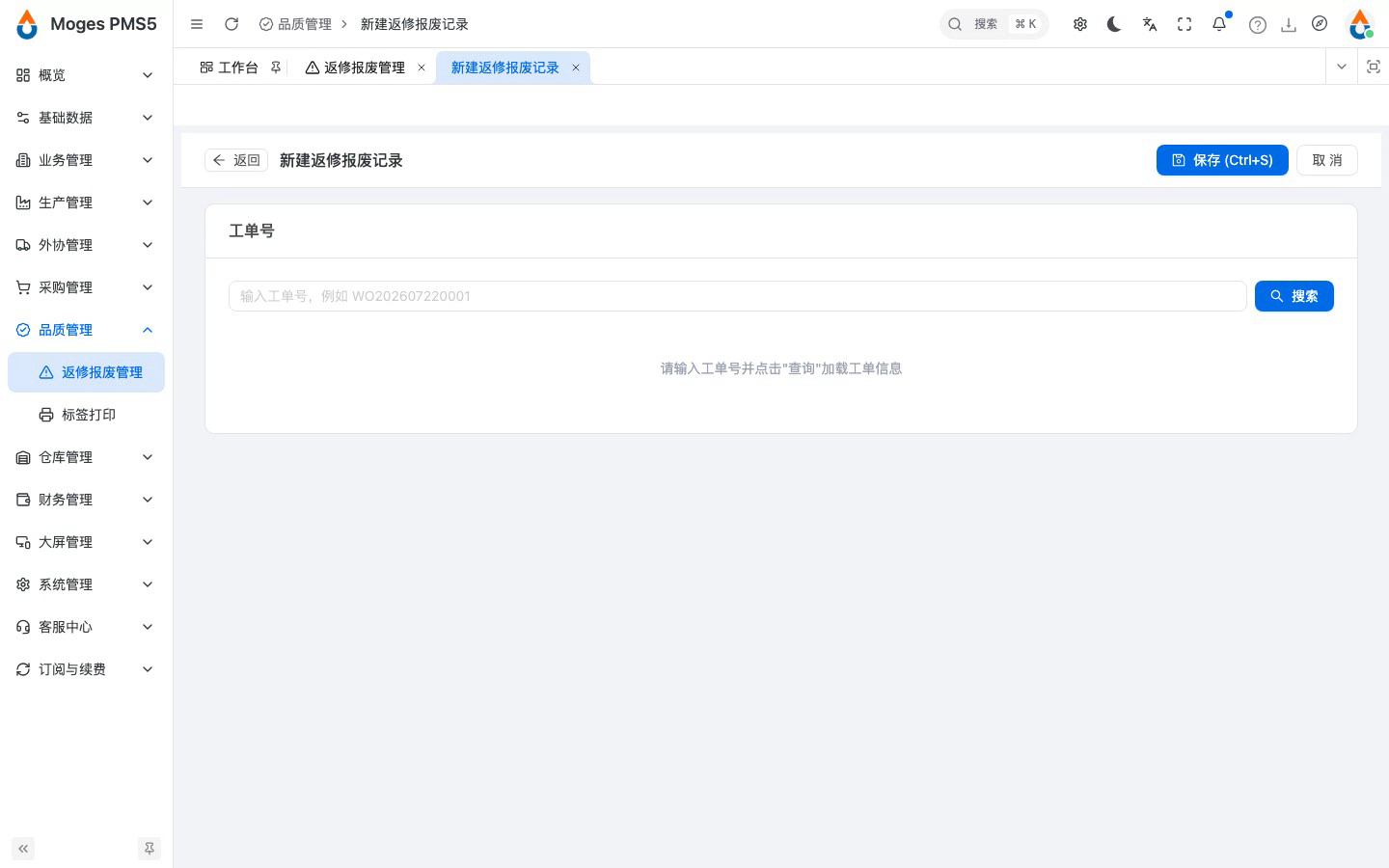This screenshot has width=1389, height=868.
Task: Save the record with 保存 (Ctrl+S)
Action: 1222,160
